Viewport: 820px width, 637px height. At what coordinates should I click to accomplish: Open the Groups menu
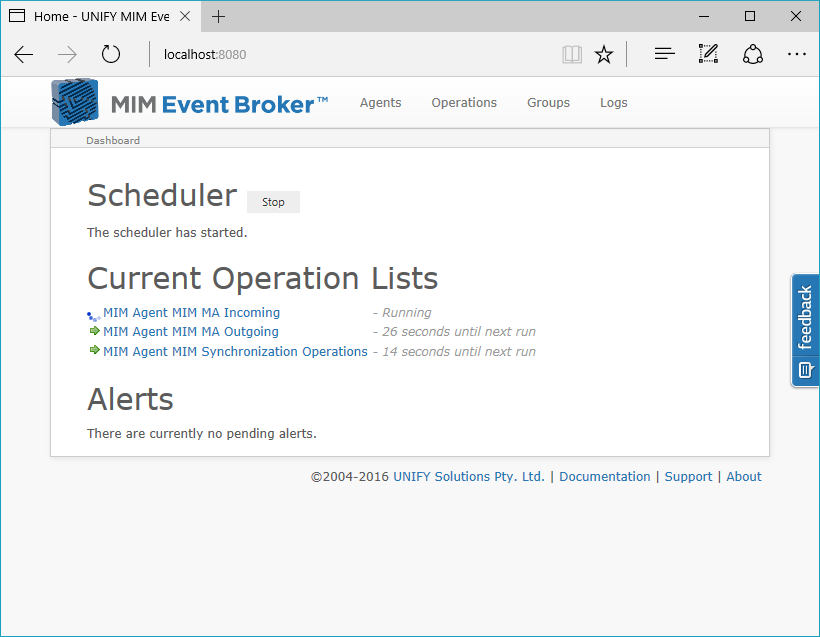coord(548,103)
